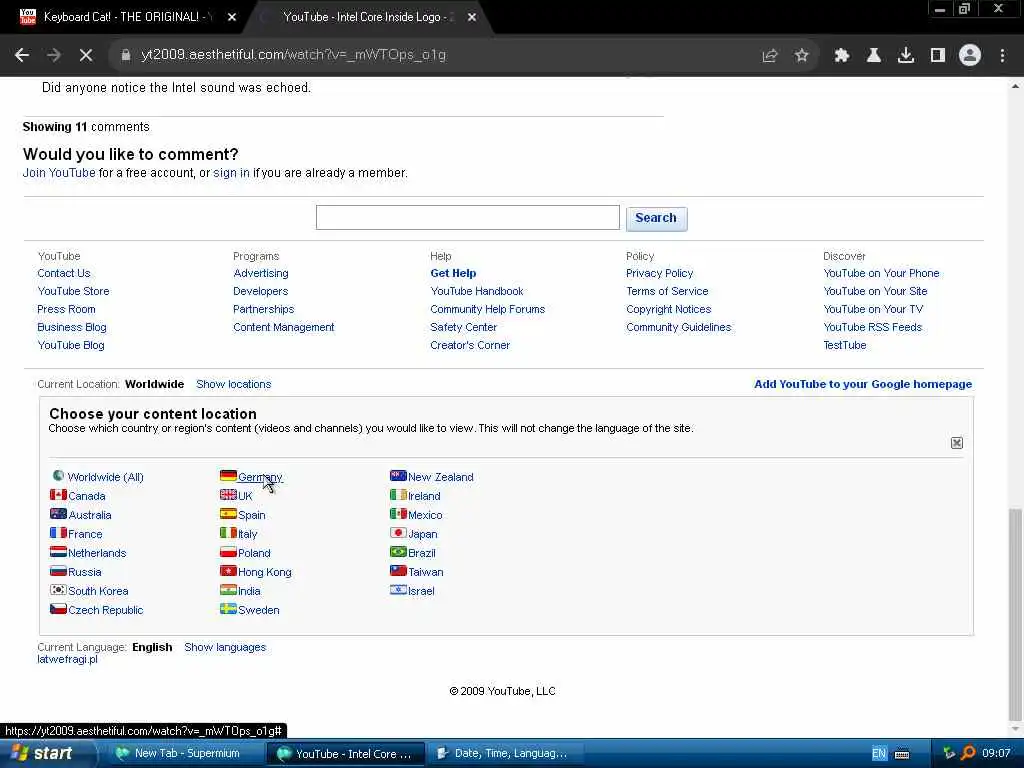Select Taiwan as content location
Image resolution: width=1024 pixels, height=768 pixels.
(x=425, y=572)
